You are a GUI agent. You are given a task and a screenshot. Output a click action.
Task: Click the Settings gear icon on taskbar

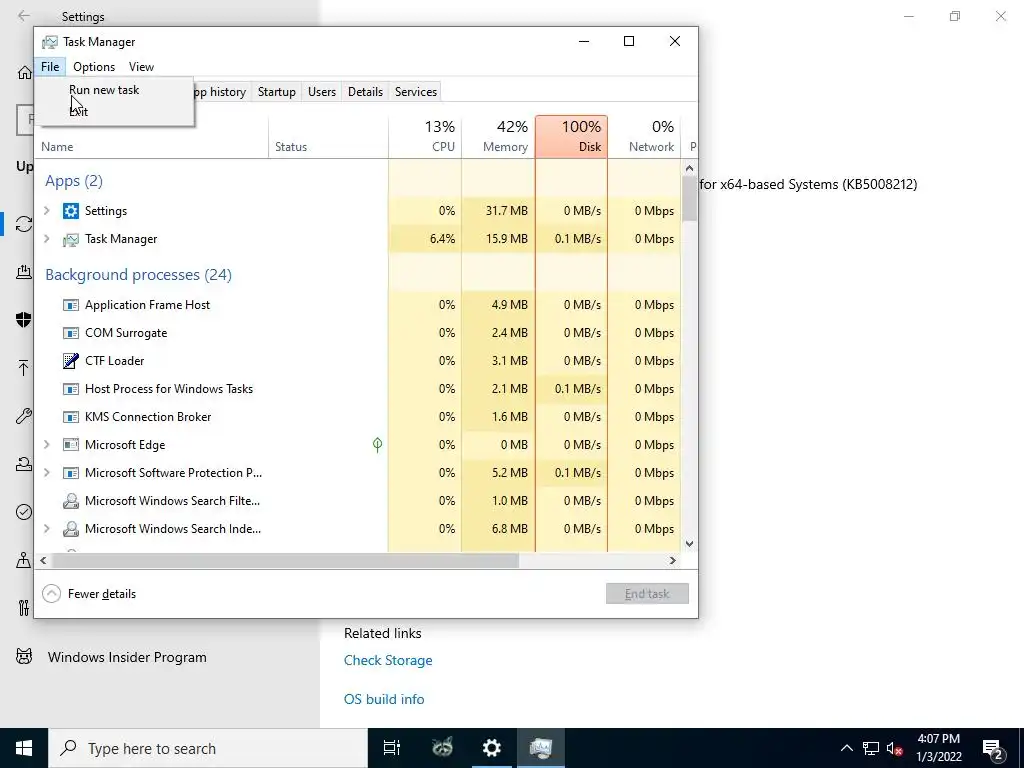point(491,748)
